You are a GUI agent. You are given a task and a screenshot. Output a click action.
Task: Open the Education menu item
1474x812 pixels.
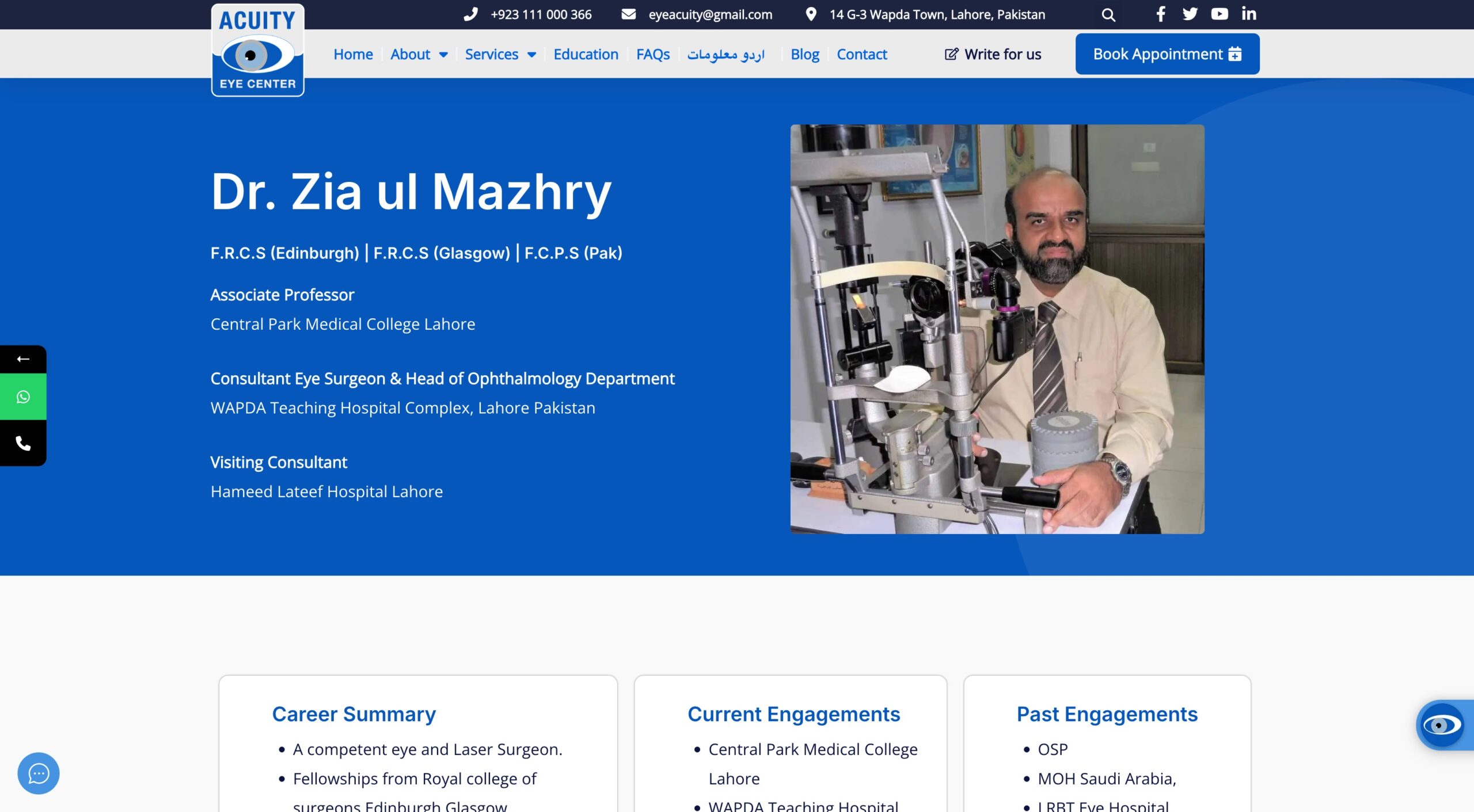[586, 54]
